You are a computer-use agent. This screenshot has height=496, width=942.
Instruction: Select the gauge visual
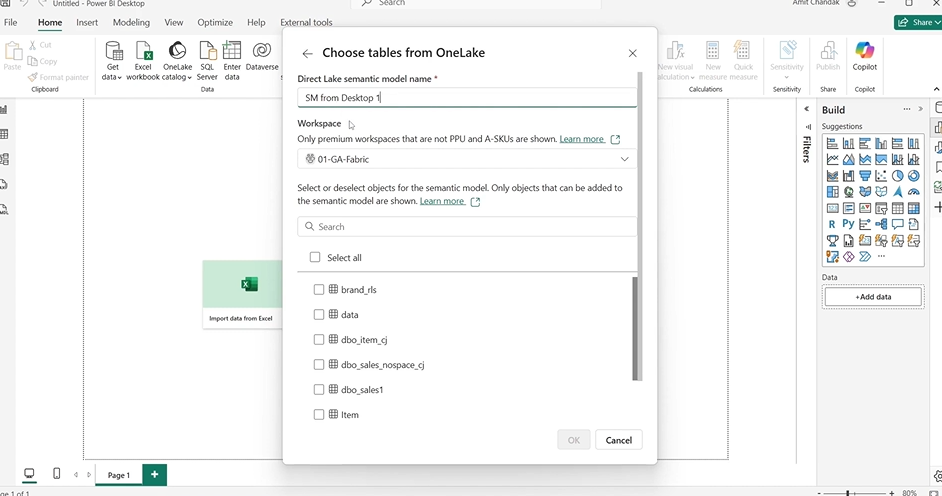tap(913, 192)
